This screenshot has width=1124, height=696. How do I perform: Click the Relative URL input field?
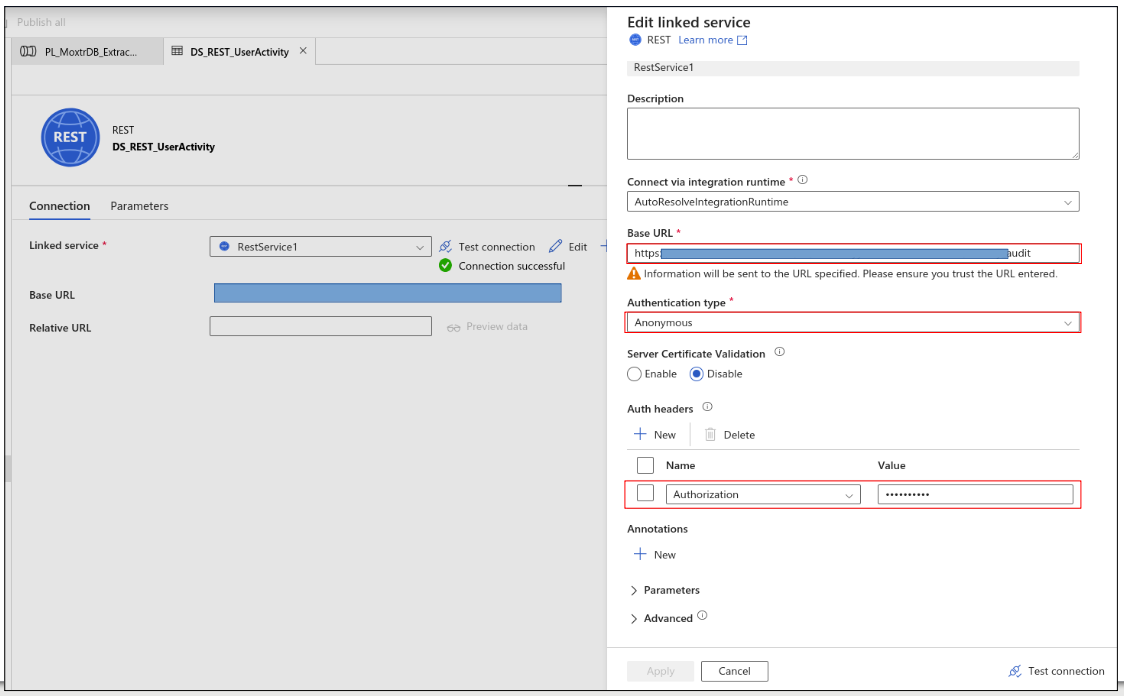(320, 326)
